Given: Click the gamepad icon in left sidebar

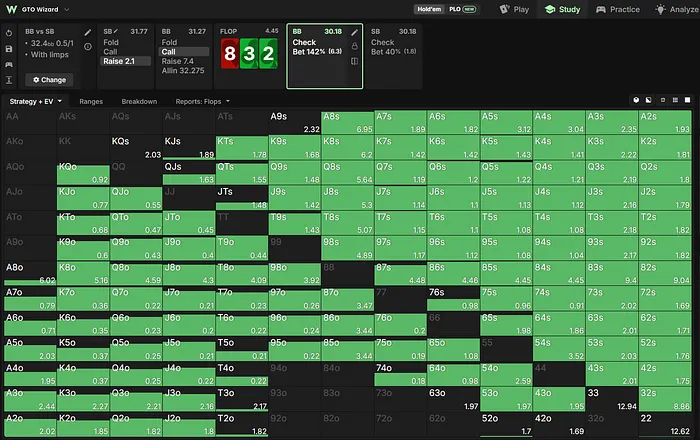Looking at the screenshot, I should tap(9, 65).
